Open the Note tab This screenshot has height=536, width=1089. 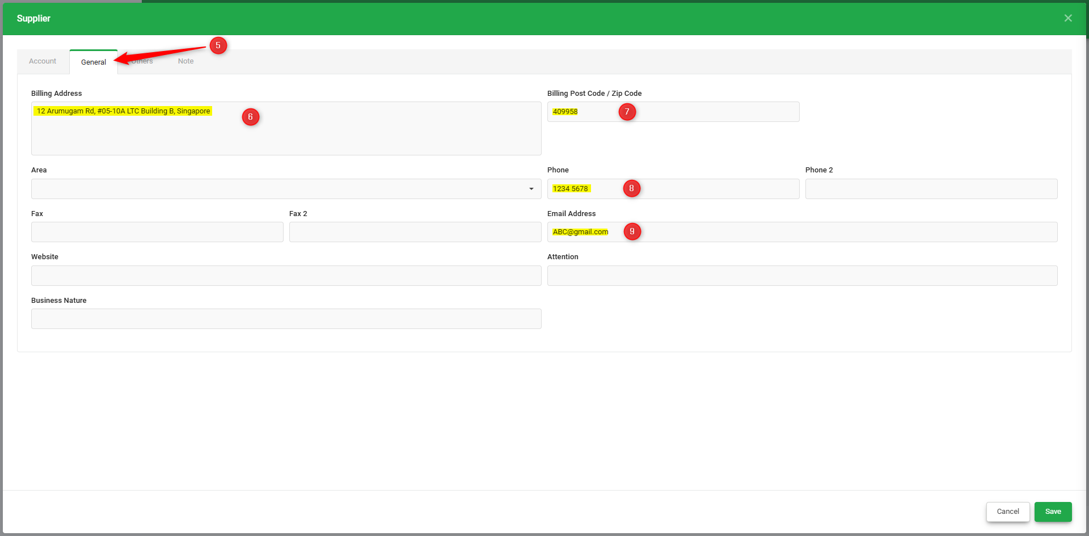(185, 61)
